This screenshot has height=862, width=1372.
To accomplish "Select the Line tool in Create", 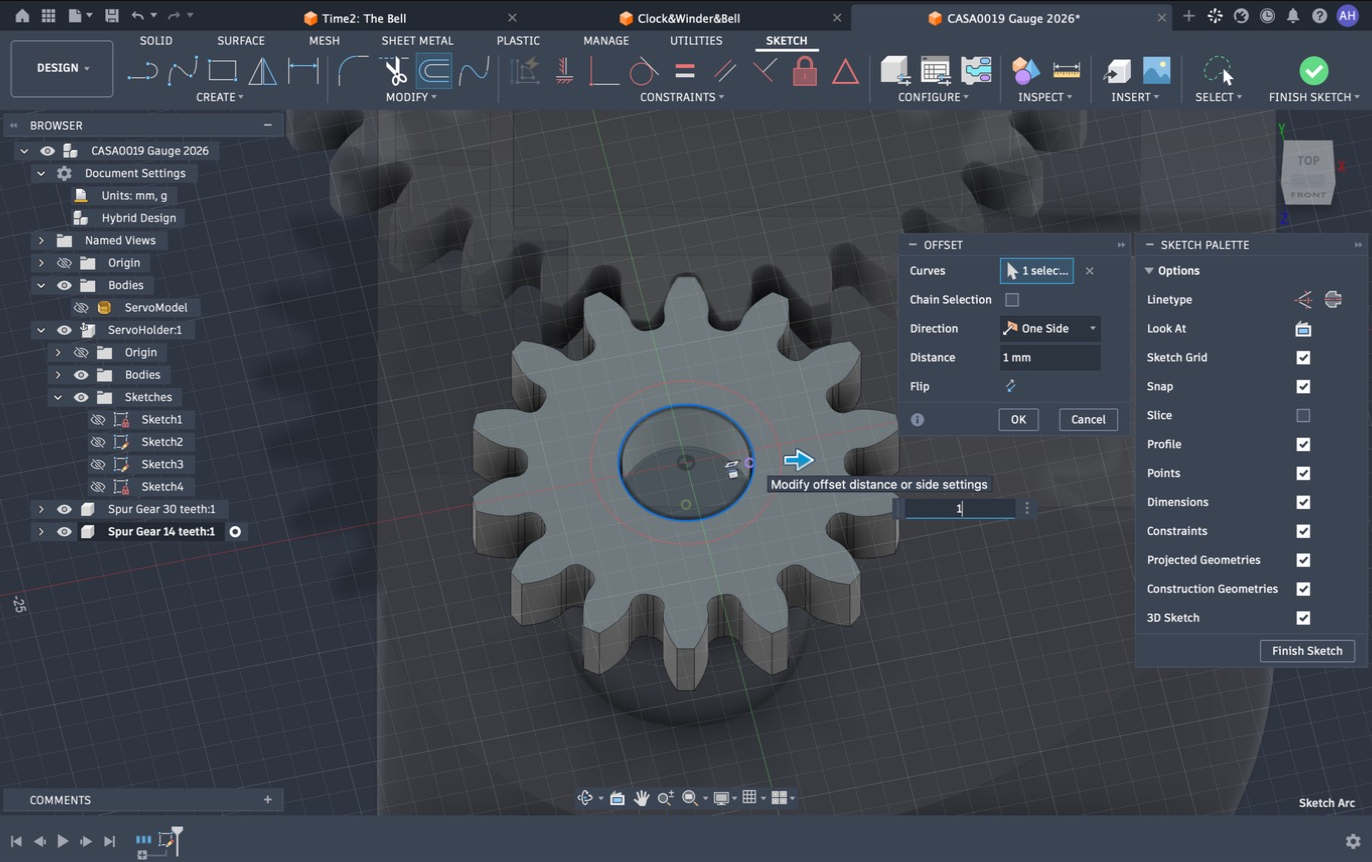I will (142, 70).
